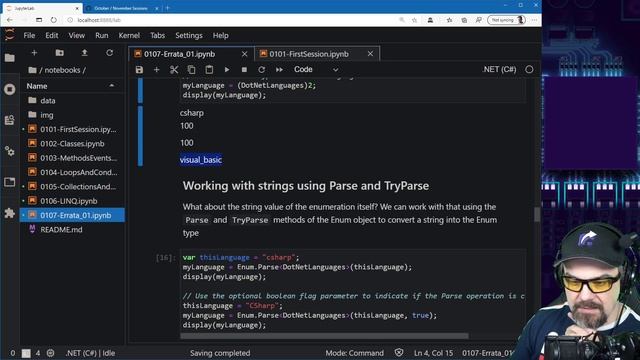
Task: Open 0102-Classes.ipynb in file list
Action: (x=72, y=144)
